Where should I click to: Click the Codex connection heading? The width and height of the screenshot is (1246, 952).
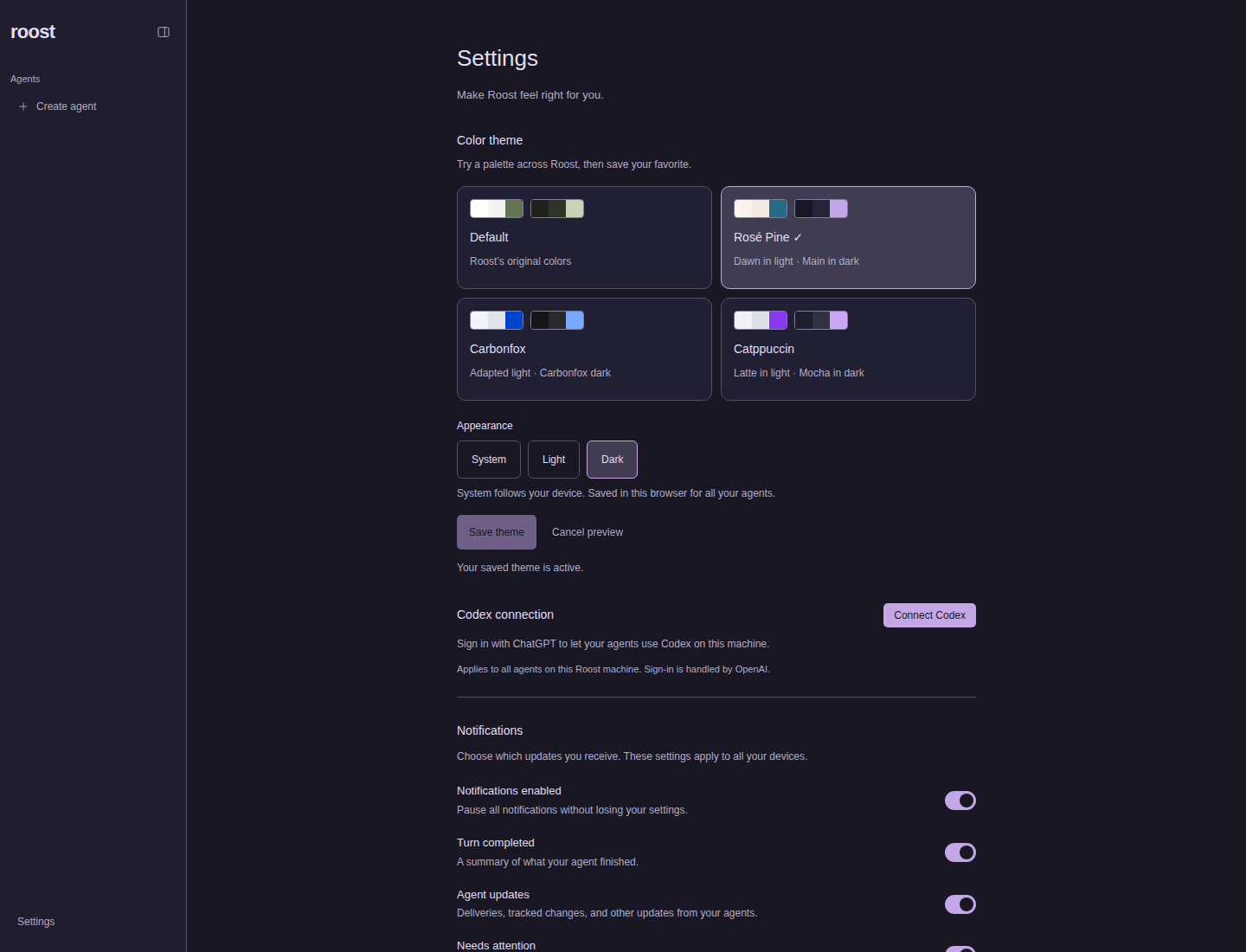505,614
